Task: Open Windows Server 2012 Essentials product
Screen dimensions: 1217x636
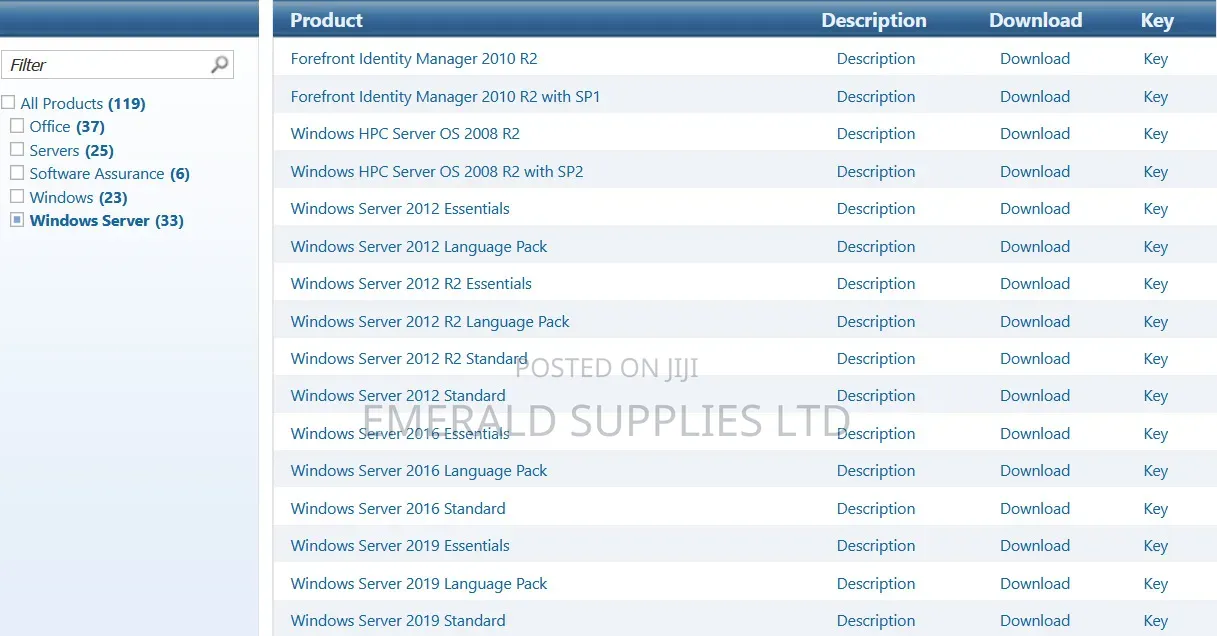Action: 400,209
